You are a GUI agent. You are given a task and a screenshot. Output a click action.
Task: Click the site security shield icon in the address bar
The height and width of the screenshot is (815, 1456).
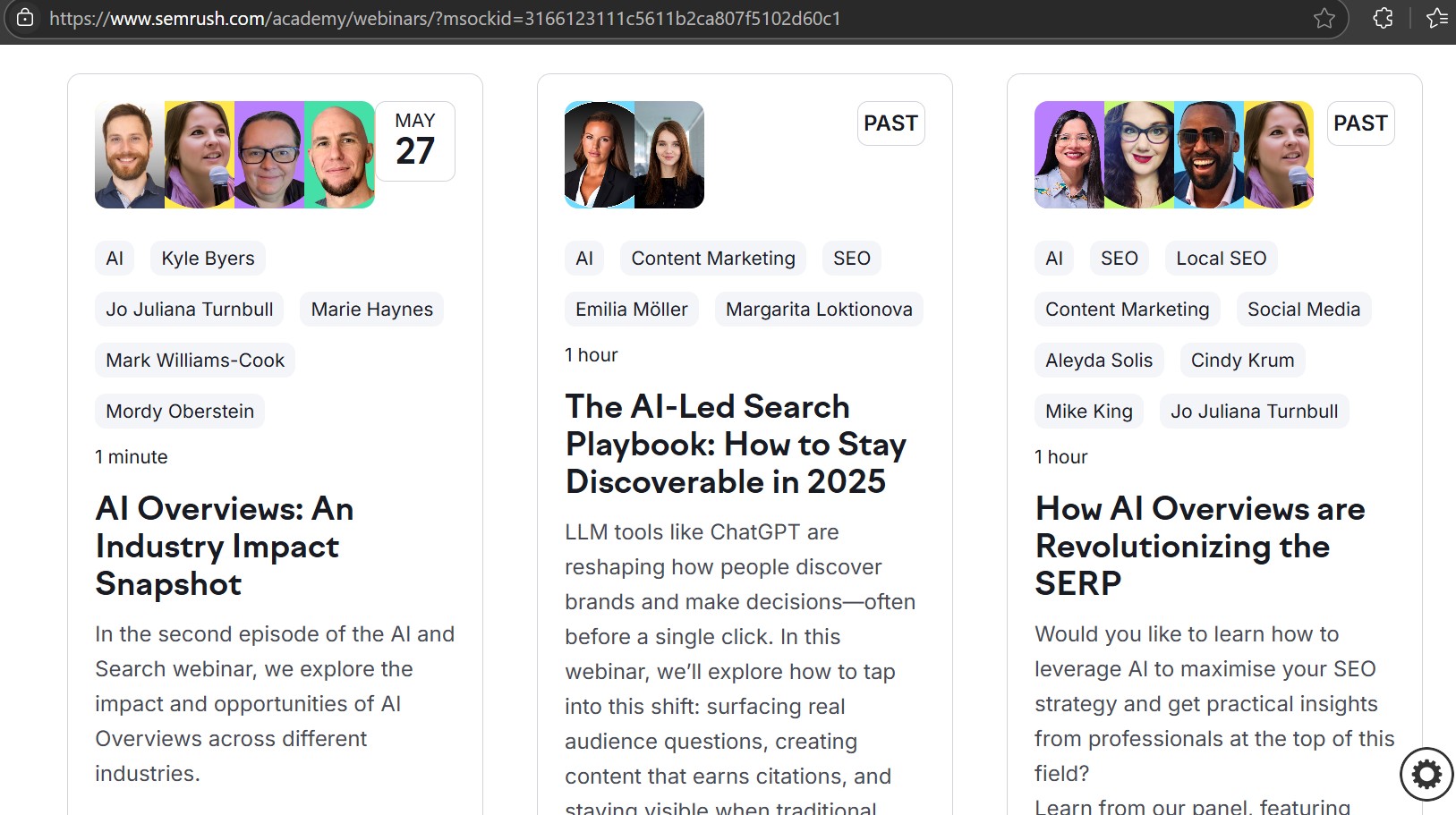[26, 18]
